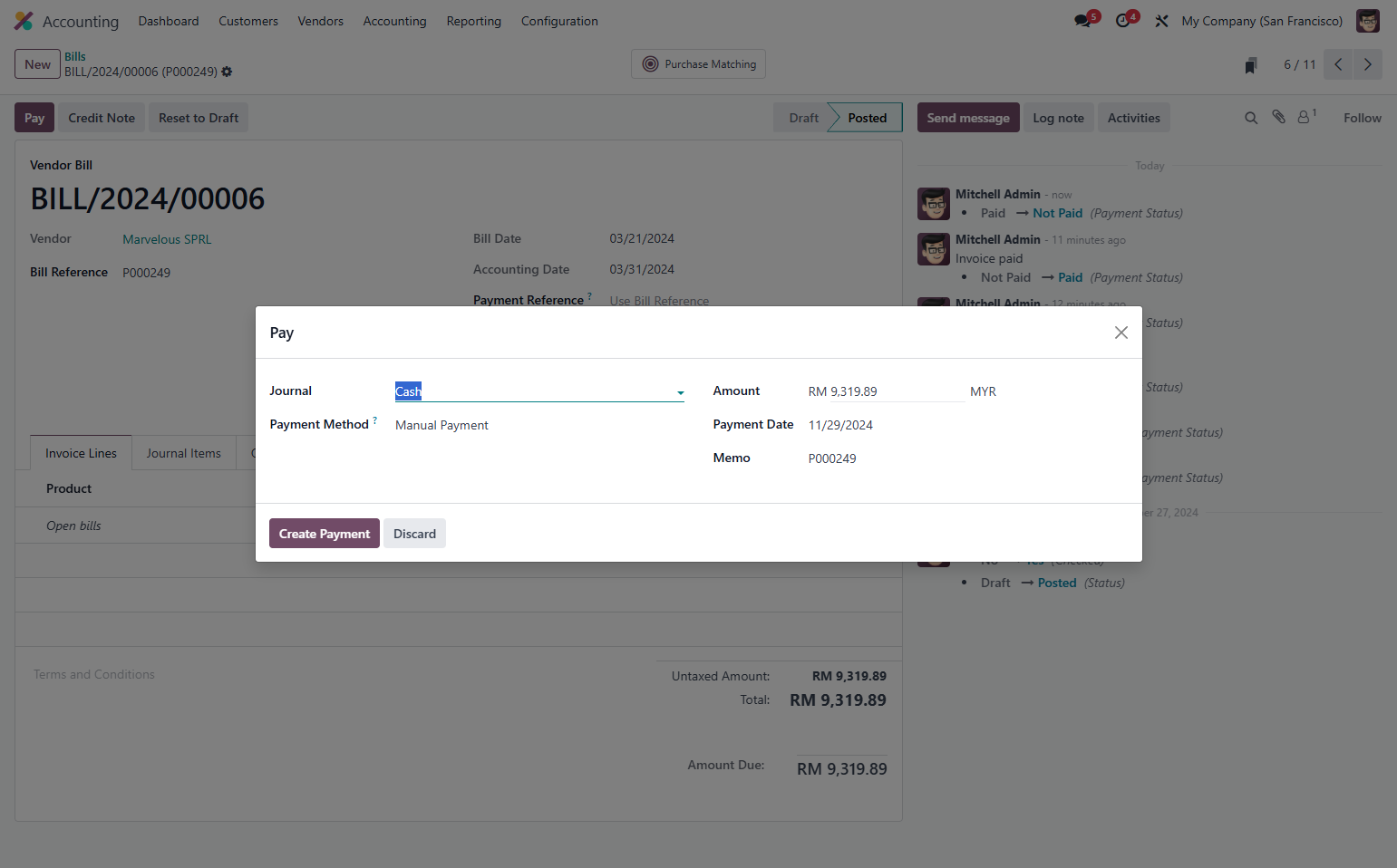This screenshot has width=1397, height=868.
Task: Open the Customers menu
Action: click(248, 21)
